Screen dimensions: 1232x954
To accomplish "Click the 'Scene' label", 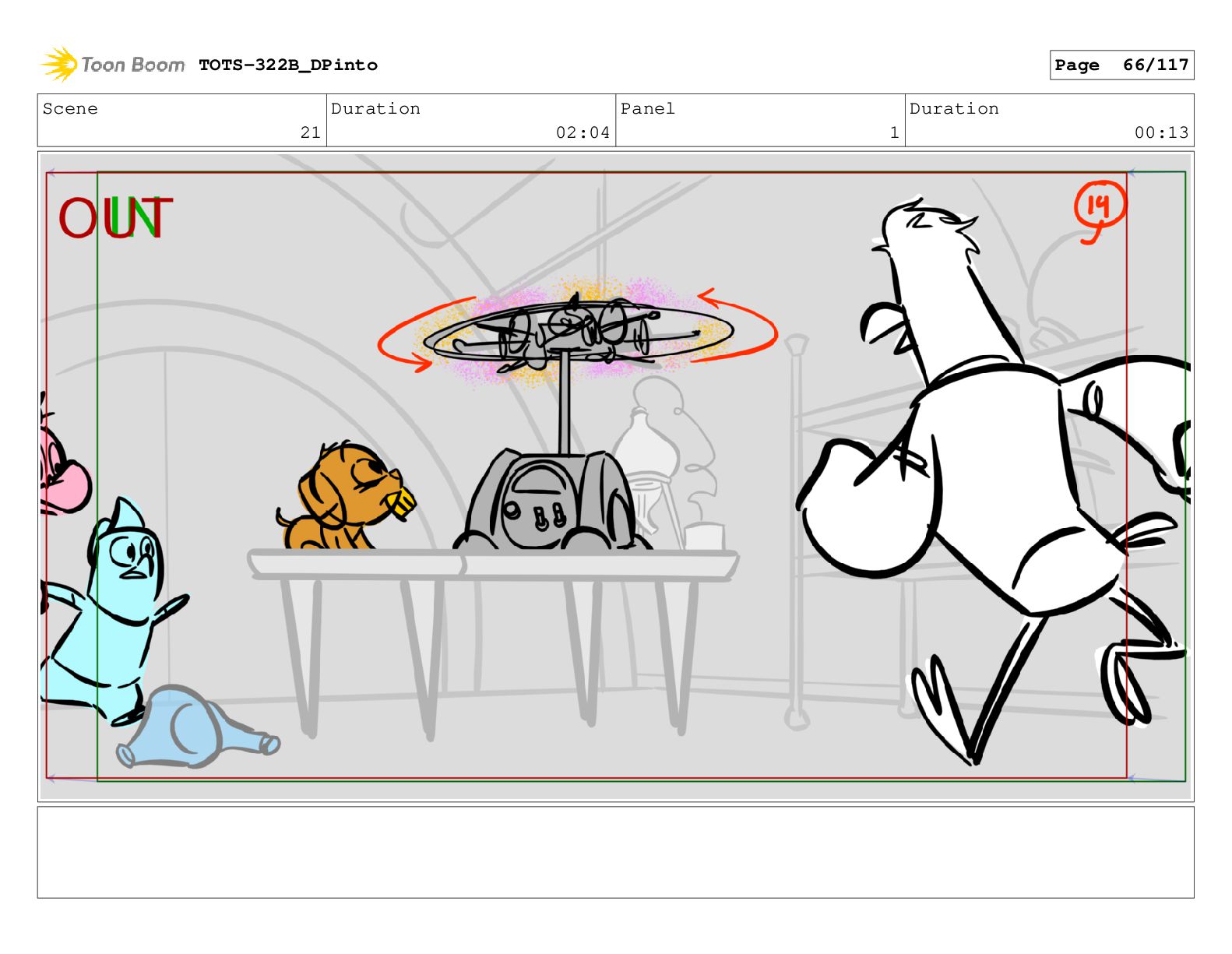I will pos(70,109).
